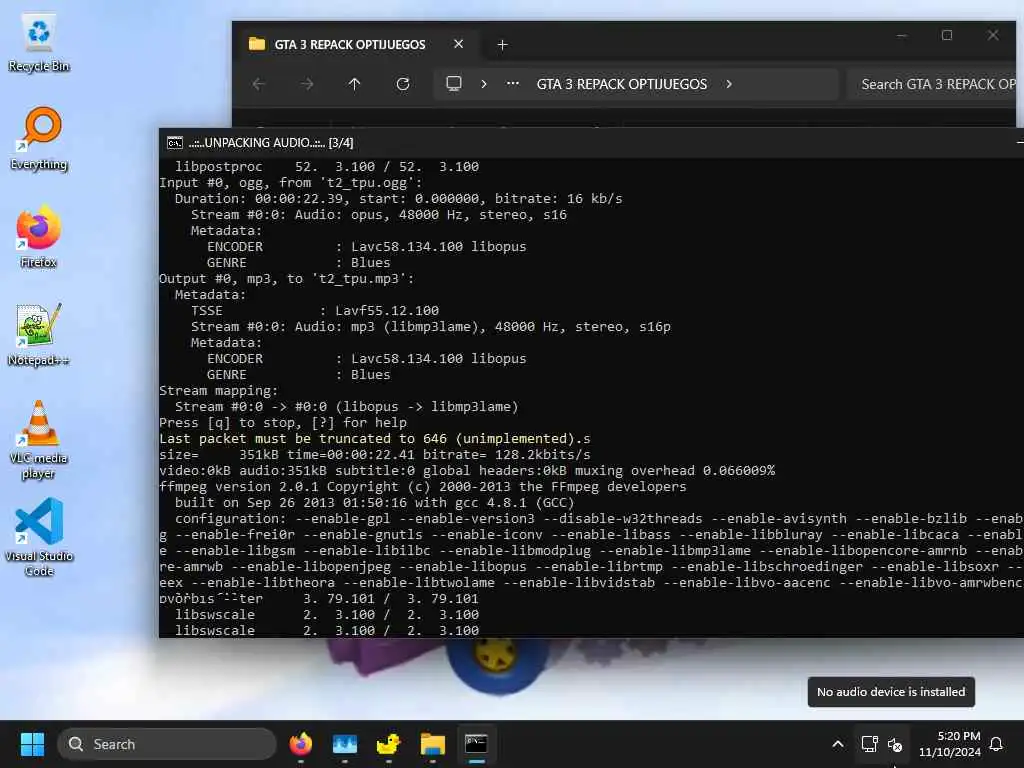Click the muted volume tray icon
1024x768 pixels.
(x=895, y=744)
